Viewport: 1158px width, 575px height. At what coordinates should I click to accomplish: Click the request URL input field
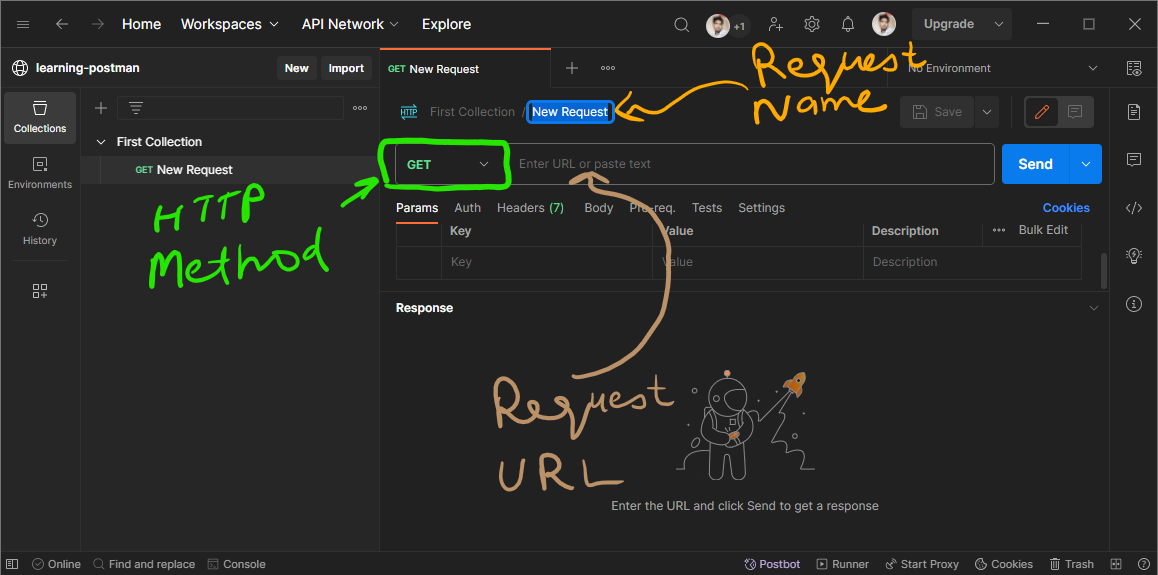point(753,164)
